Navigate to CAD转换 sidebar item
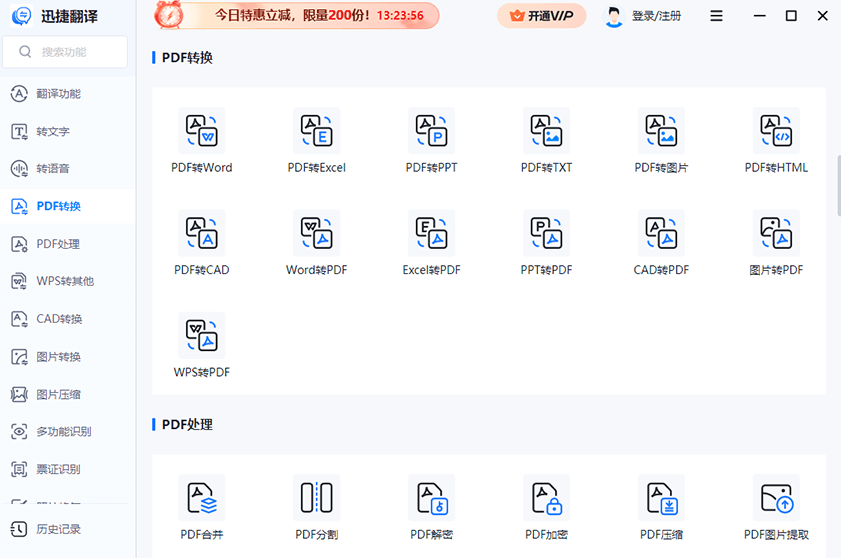 pyautogui.click(x=68, y=319)
